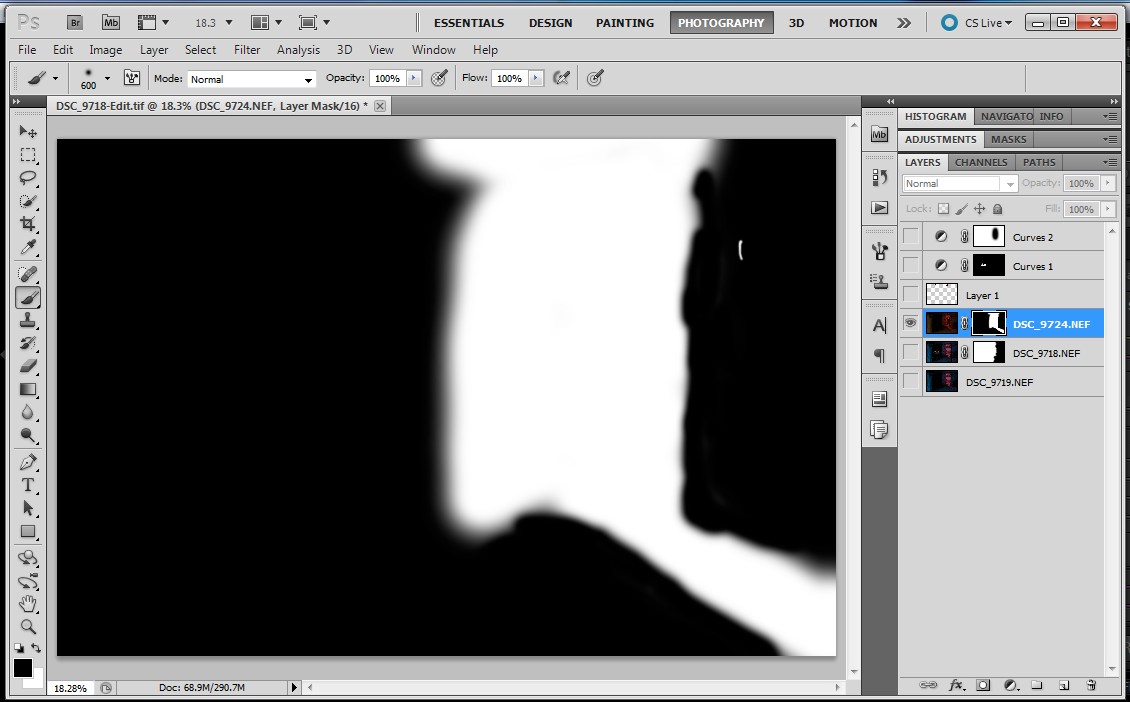Switch to the Channels tab
The width and height of the screenshot is (1130, 702).
(981, 162)
